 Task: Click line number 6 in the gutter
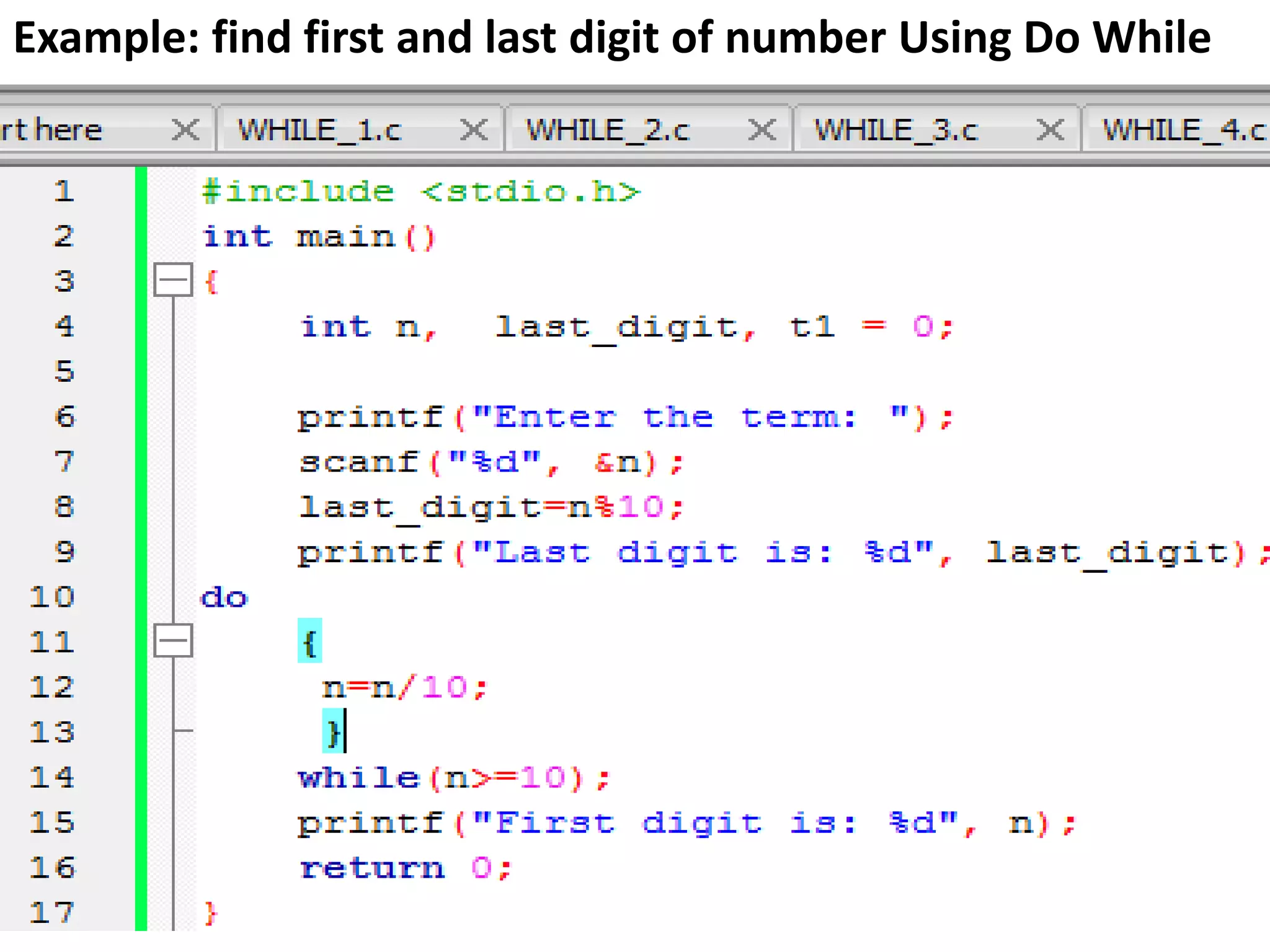click(x=64, y=416)
